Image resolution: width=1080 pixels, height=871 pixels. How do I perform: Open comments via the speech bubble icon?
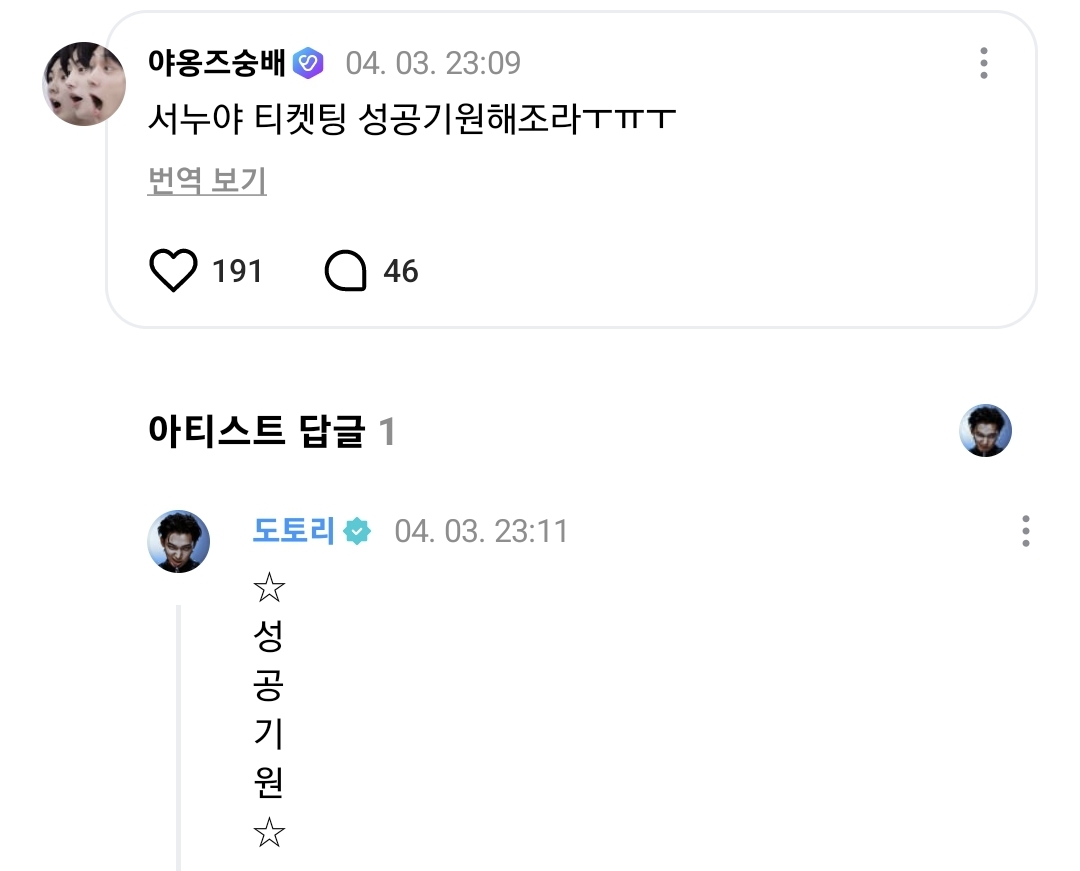pos(346,271)
